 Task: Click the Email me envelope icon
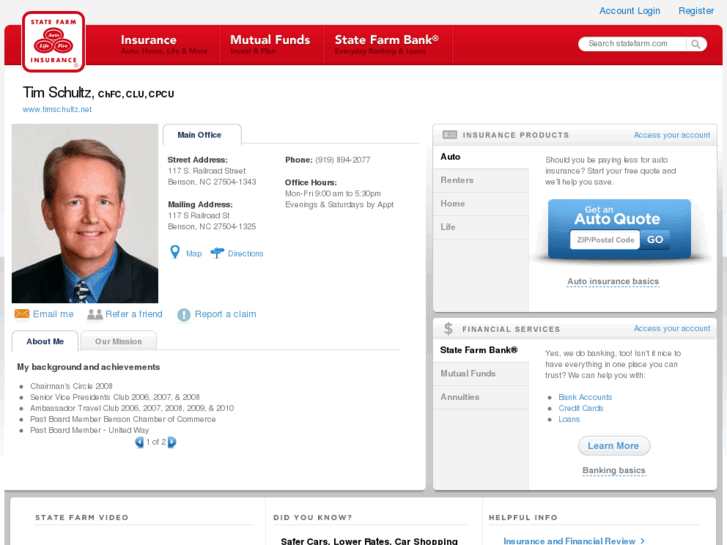(22, 314)
